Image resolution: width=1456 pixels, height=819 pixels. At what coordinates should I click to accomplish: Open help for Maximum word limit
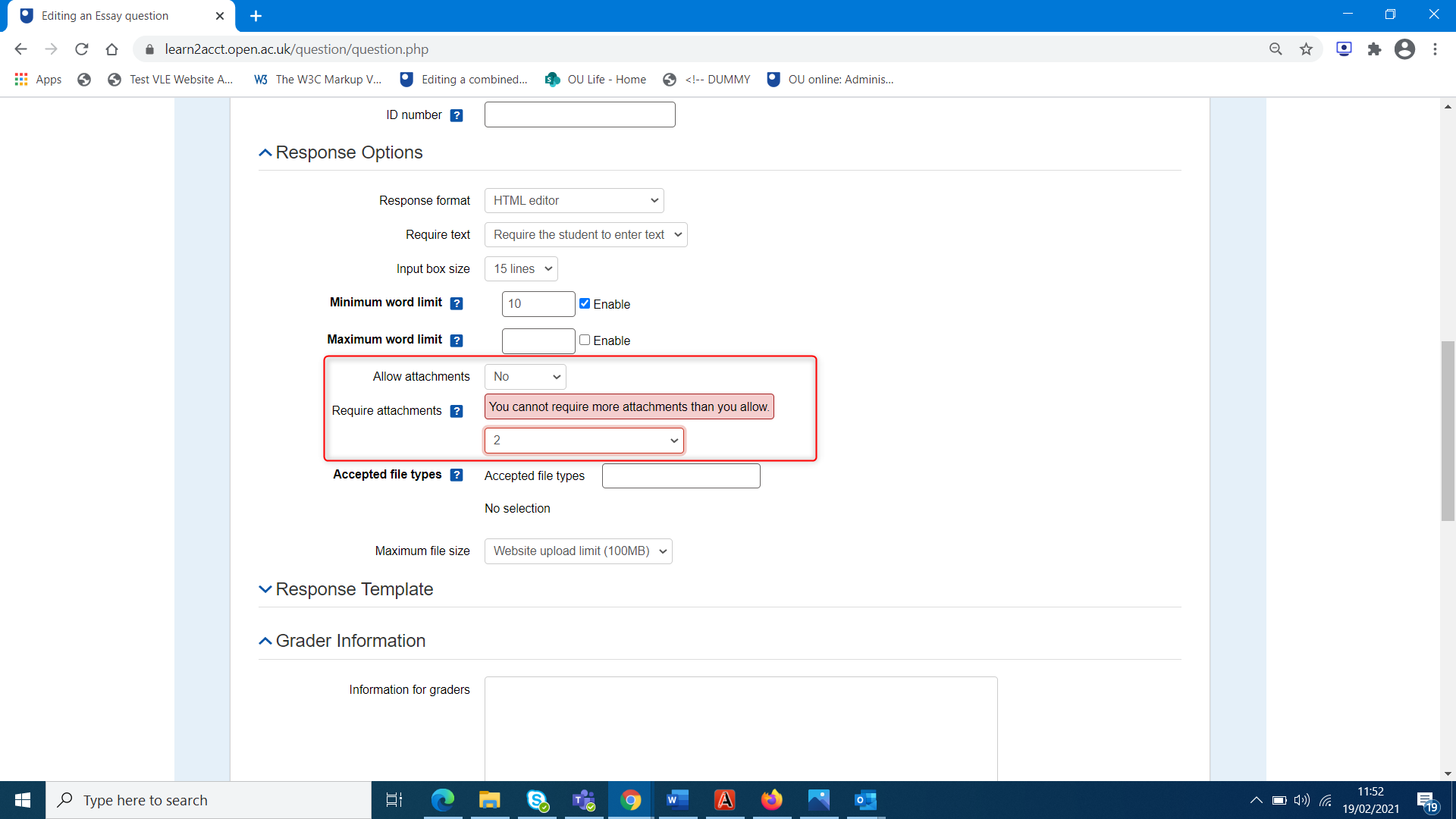(x=457, y=340)
